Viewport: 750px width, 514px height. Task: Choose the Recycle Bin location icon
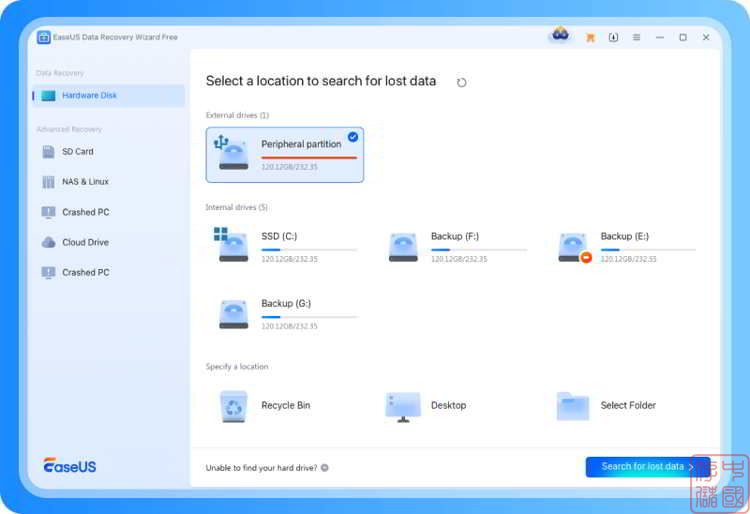[x=233, y=405]
